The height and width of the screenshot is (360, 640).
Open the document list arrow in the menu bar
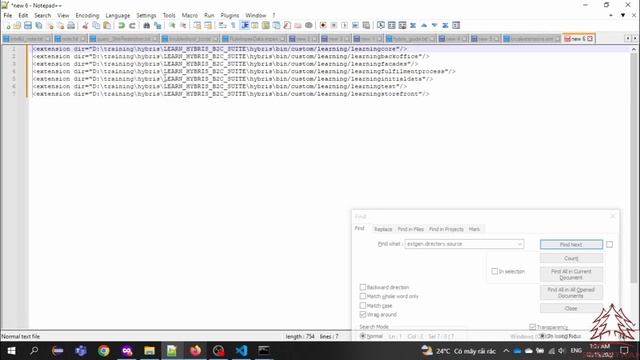click(x=623, y=15)
